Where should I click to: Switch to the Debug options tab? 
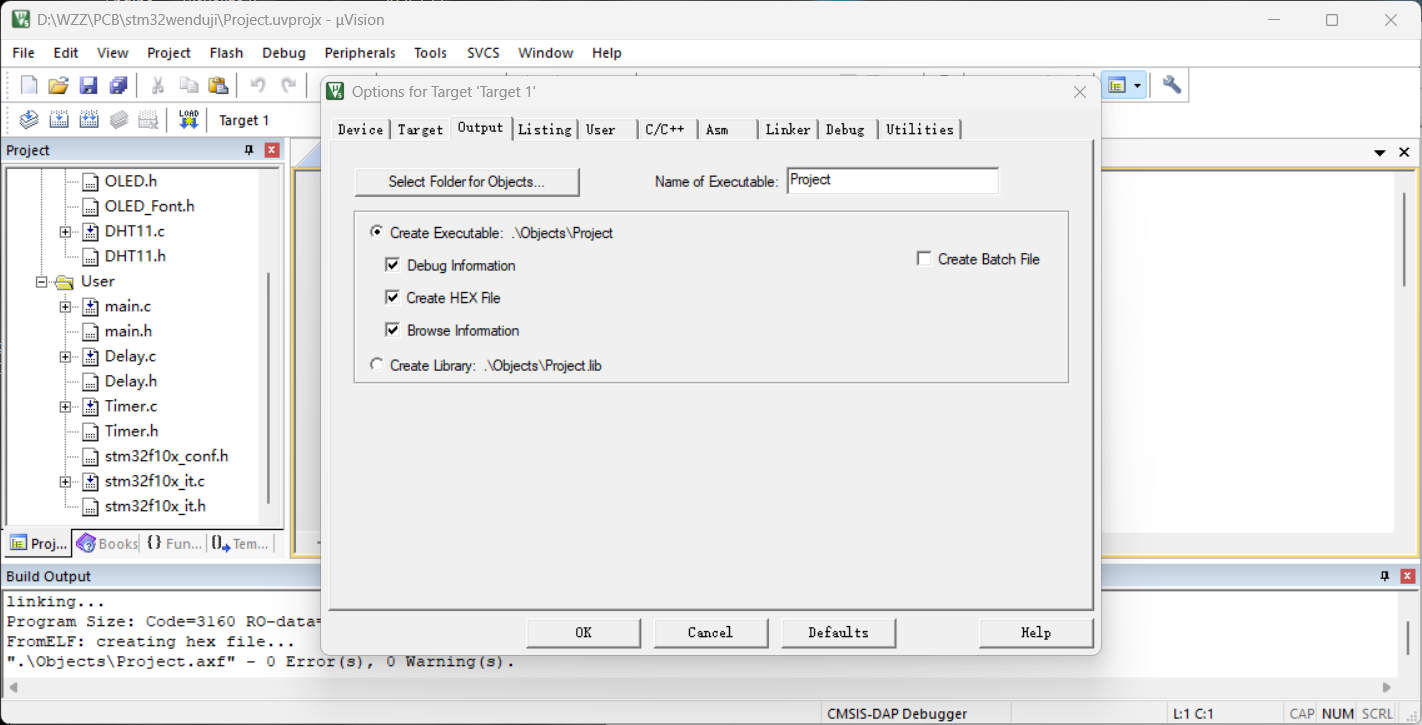845,129
